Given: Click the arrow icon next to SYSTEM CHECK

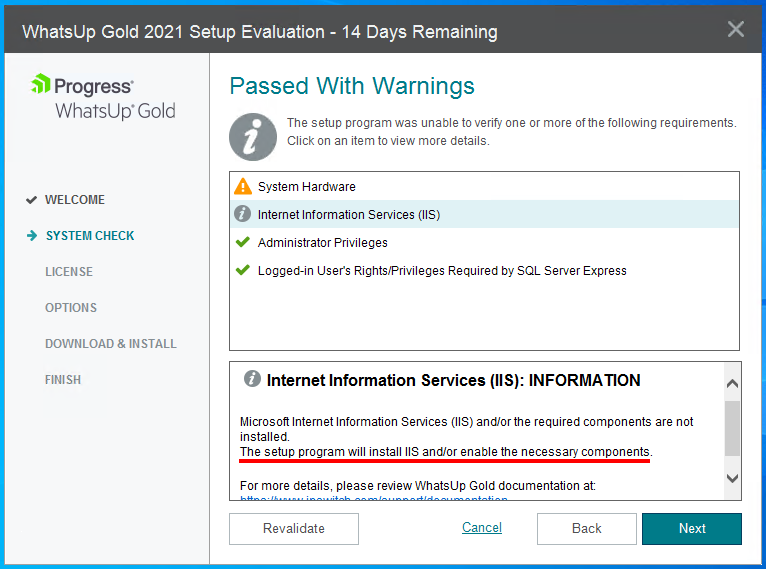Looking at the screenshot, I should [32, 235].
